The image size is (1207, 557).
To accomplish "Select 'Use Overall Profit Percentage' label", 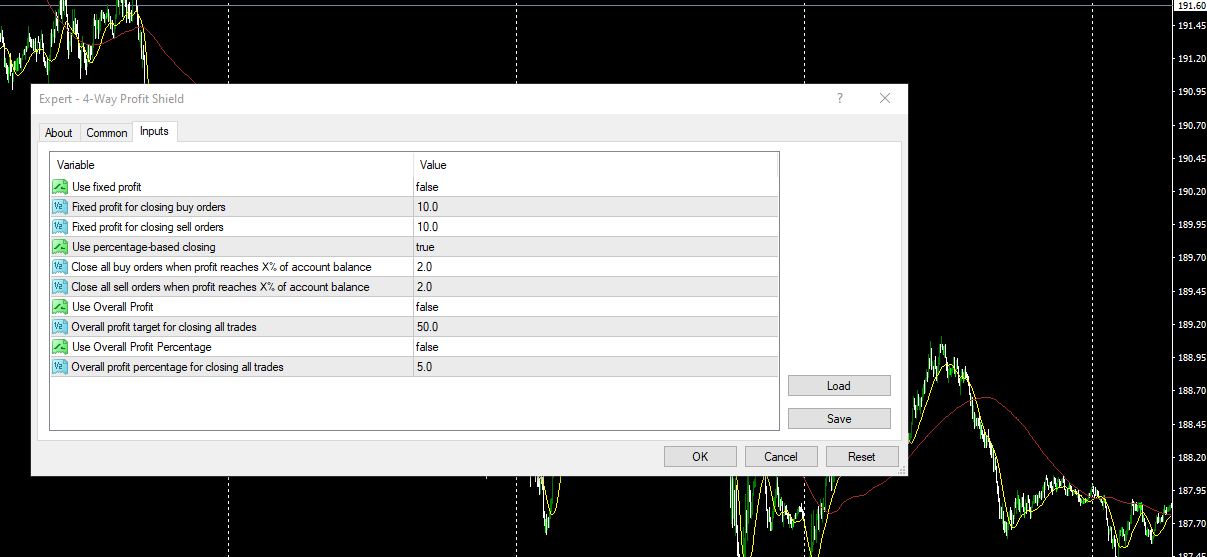I will coord(142,347).
